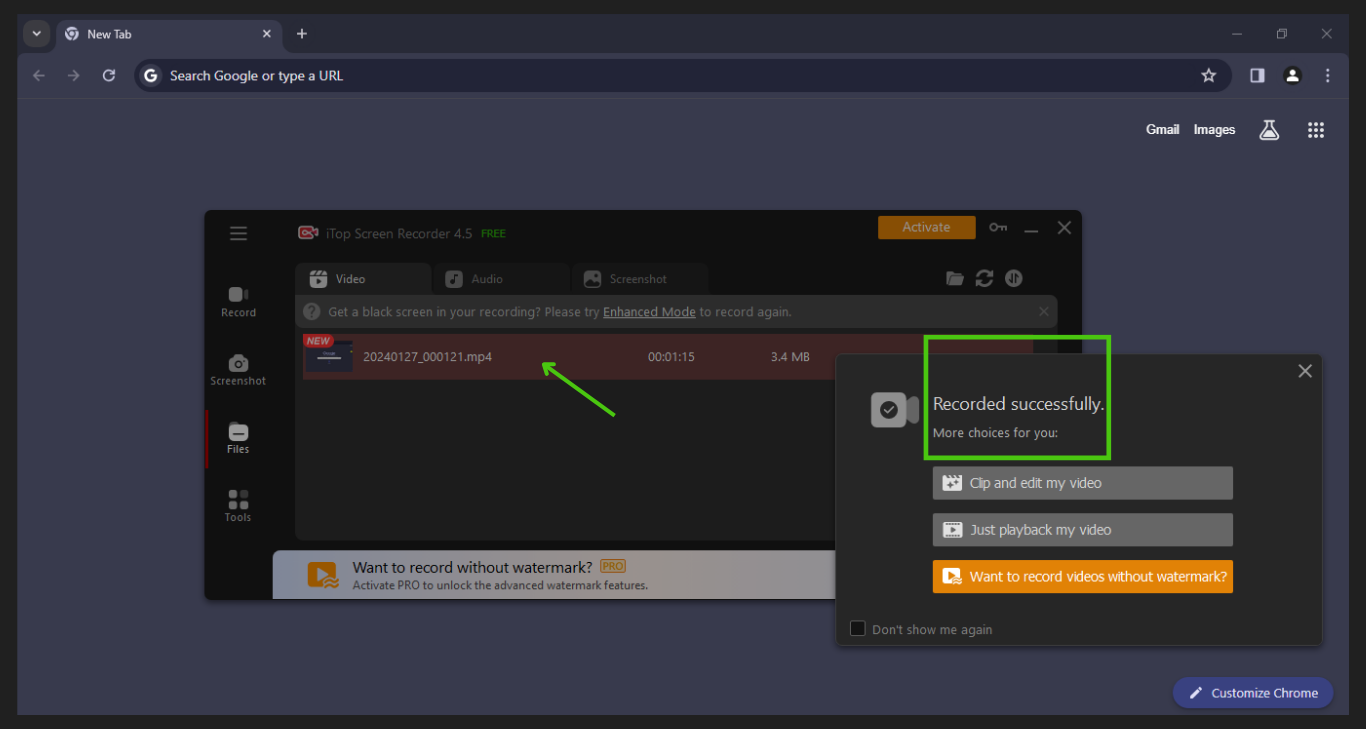Switch to the Screenshot tab
The height and width of the screenshot is (729, 1366).
pos(637,279)
